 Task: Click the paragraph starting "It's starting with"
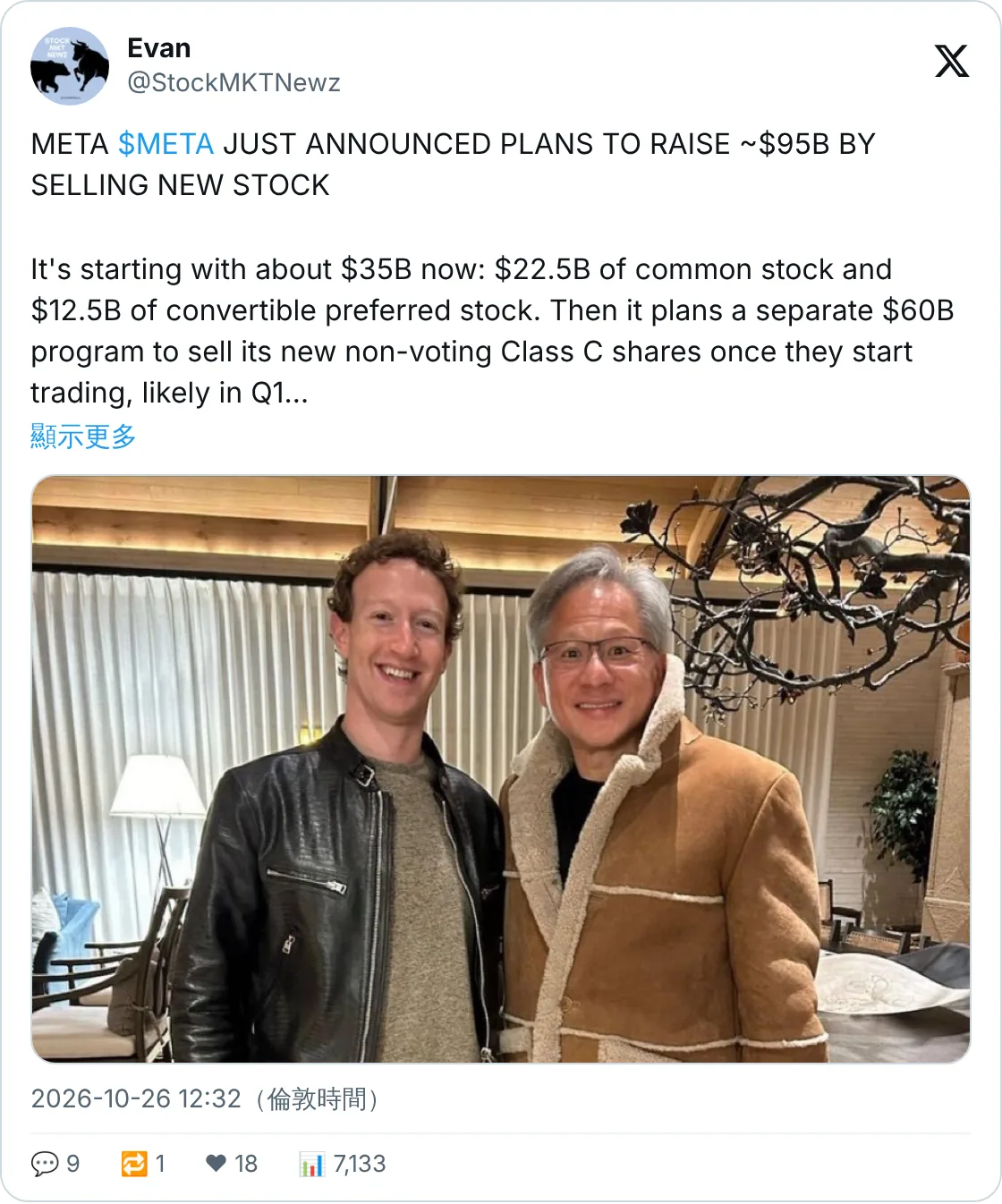pos(492,331)
